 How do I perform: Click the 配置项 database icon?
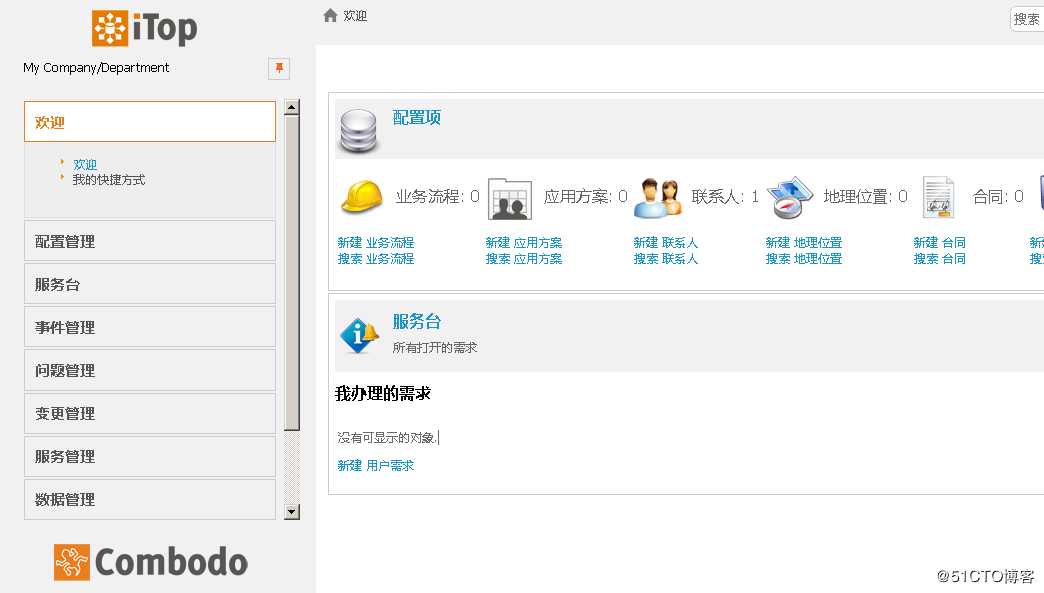(x=358, y=130)
